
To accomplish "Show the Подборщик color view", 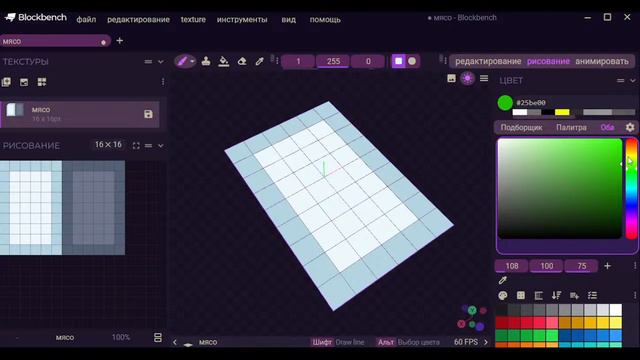I will [521, 127].
